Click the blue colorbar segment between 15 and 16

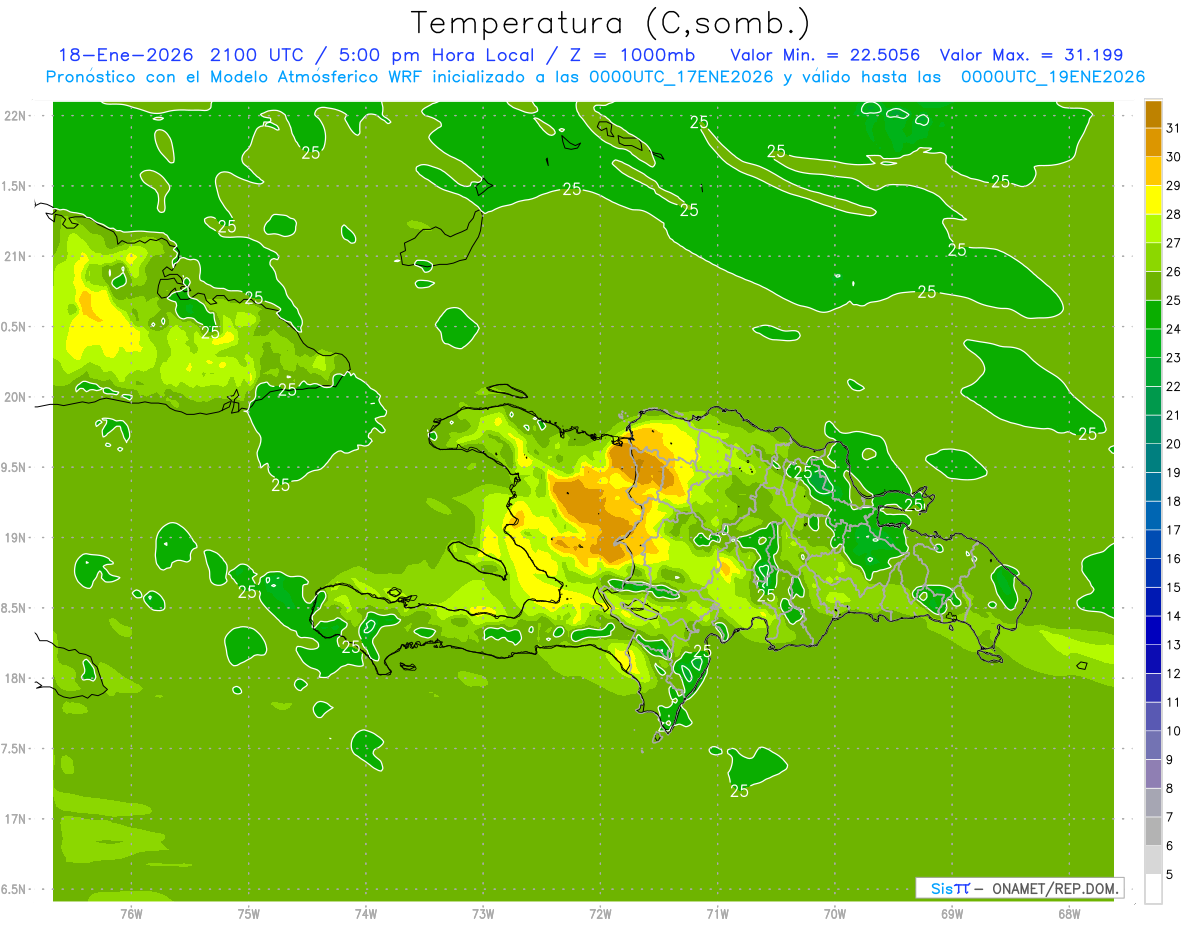1153,573
